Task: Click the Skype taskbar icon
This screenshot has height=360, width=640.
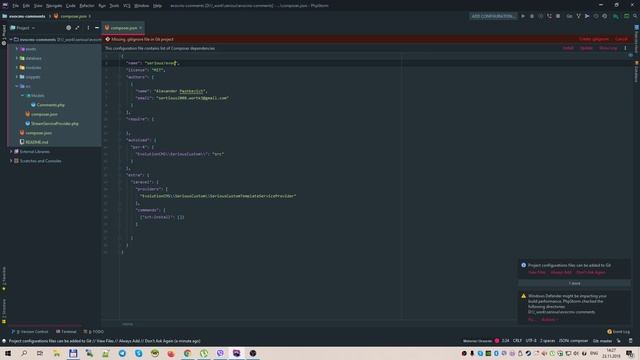Action: click(138, 353)
